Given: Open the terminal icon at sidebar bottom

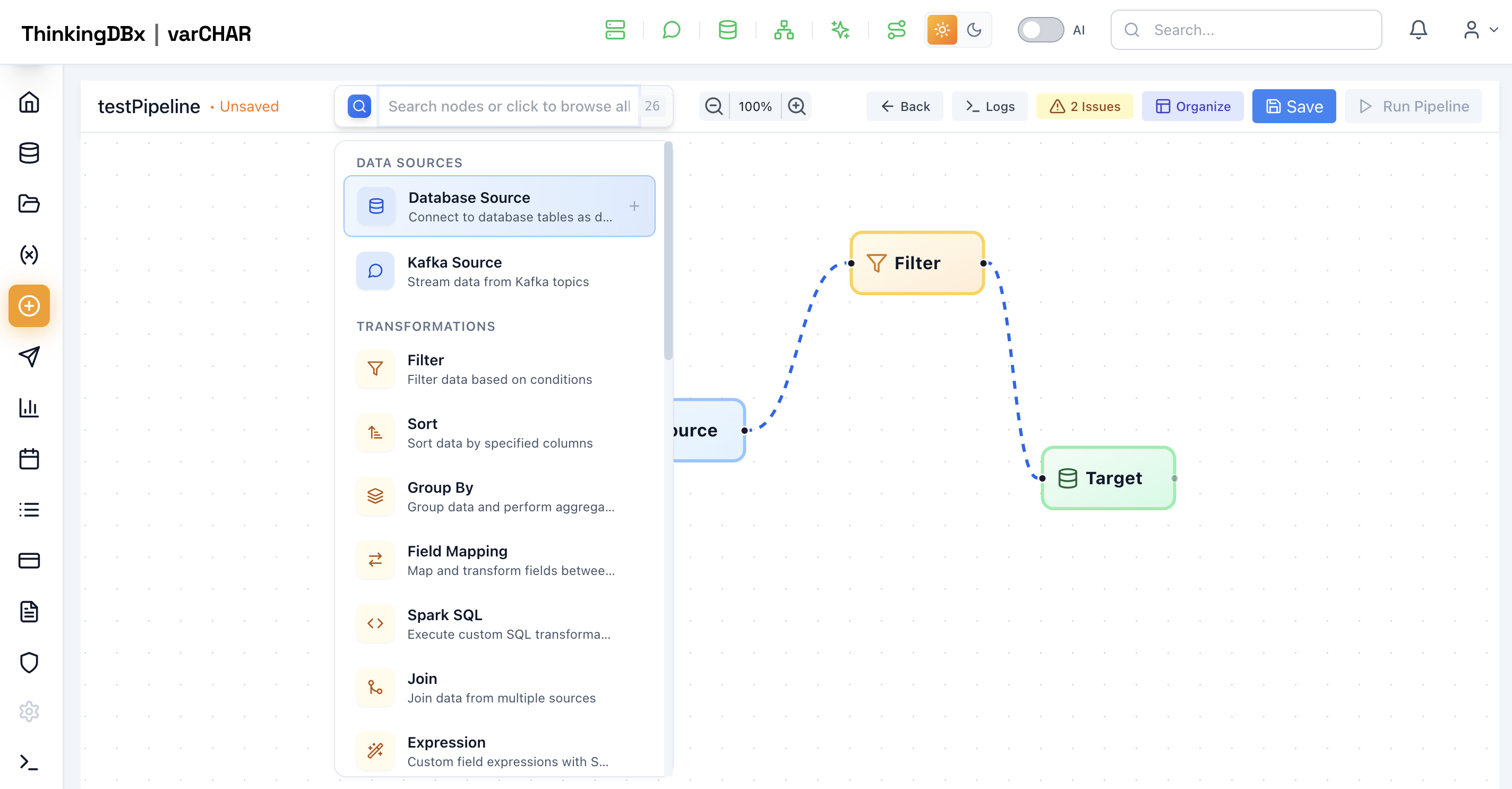Looking at the screenshot, I should point(29,763).
